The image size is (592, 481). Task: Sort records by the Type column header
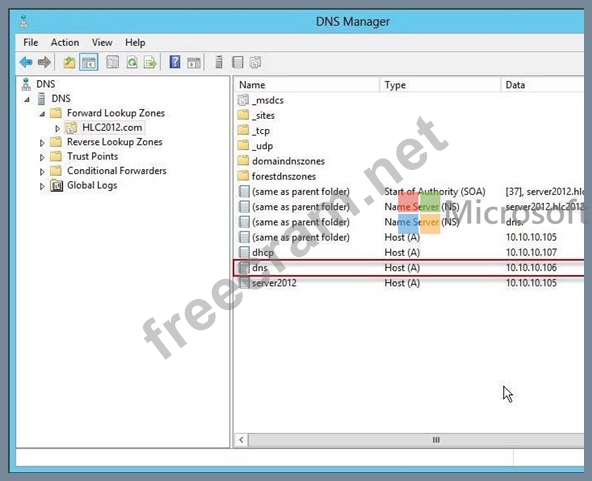(x=440, y=85)
